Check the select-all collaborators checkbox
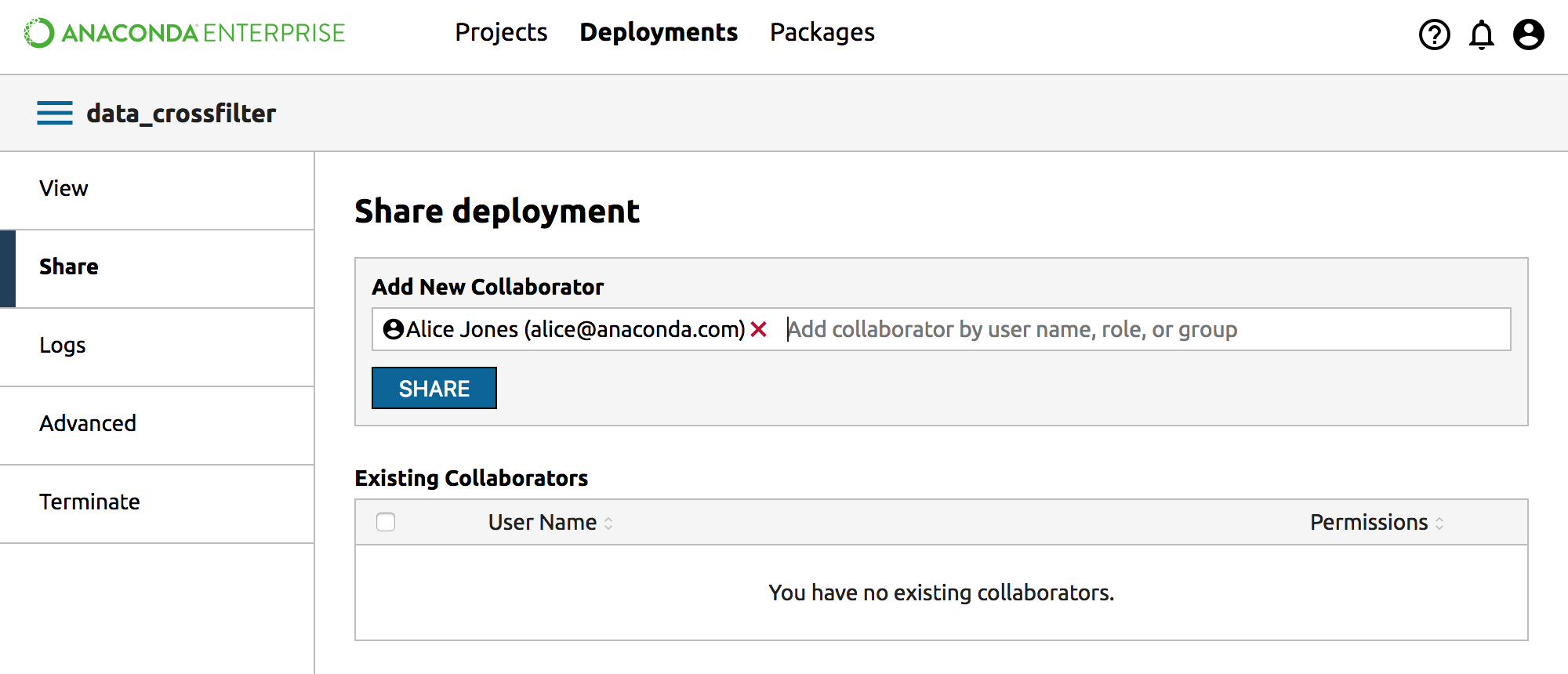Screen dimensions: 1568x674 386,522
